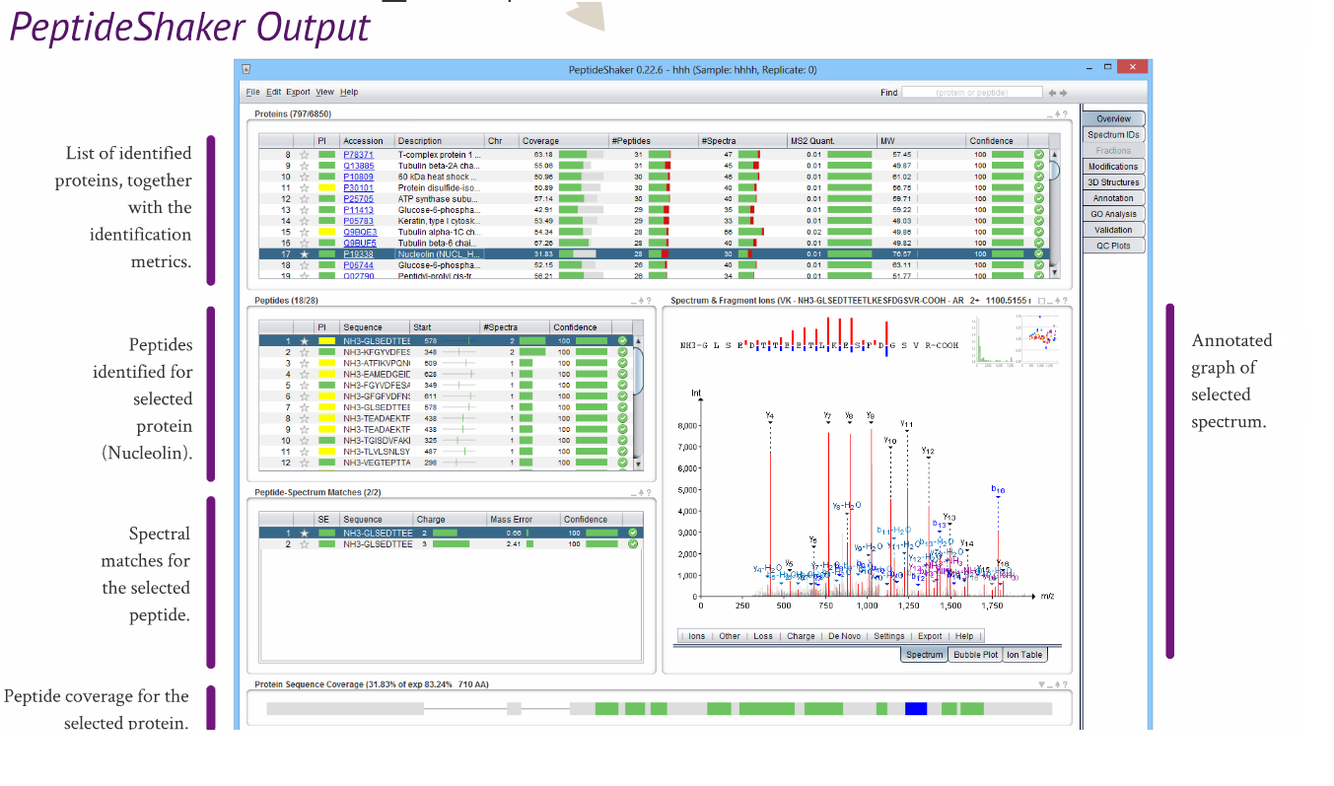Click the star on the P10809 row
The height and width of the screenshot is (786, 1334).
[x=304, y=177]
